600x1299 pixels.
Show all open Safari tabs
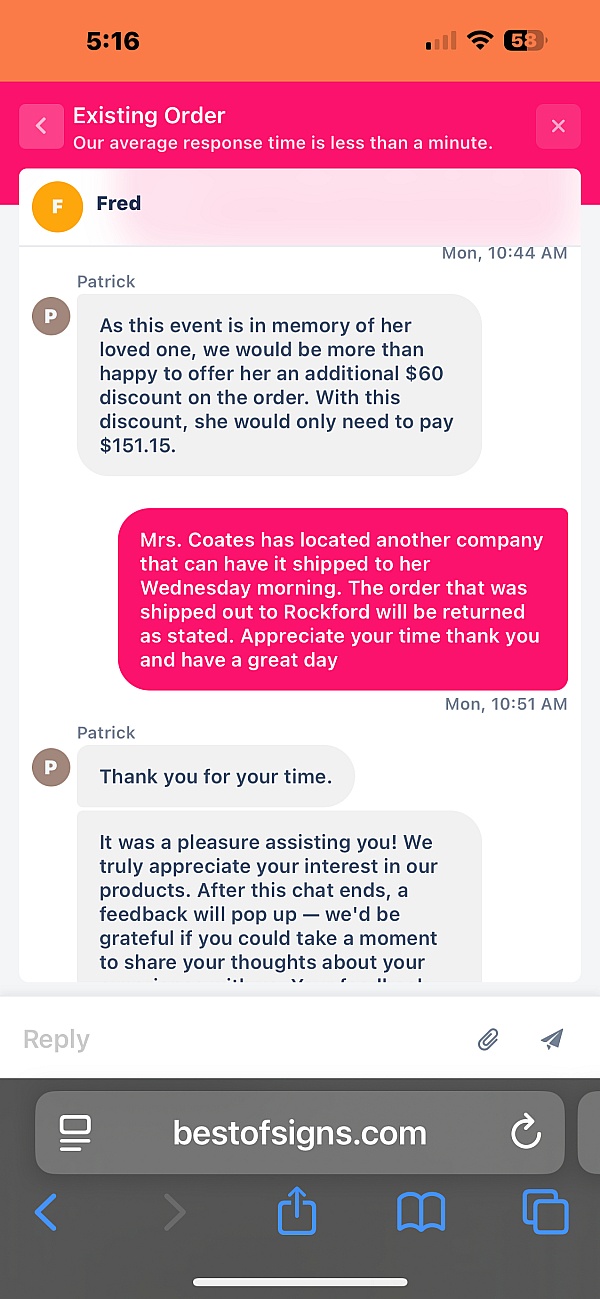pos(545,1213)
